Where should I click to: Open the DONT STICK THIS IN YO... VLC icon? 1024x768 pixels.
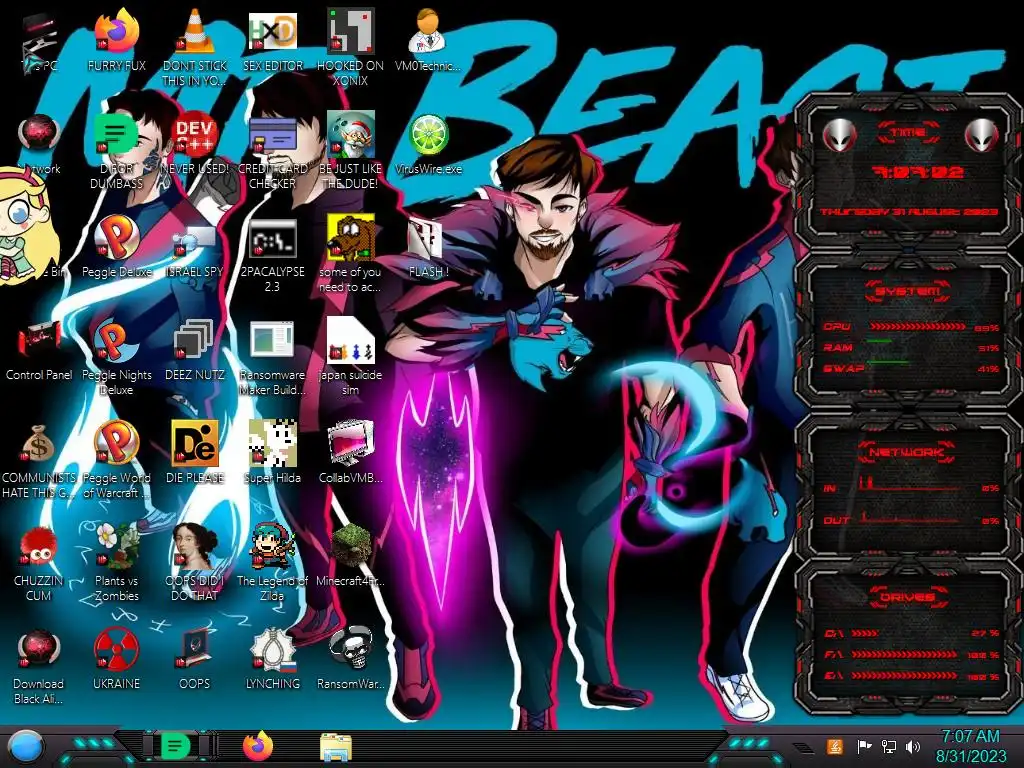(x=195, y=31)
